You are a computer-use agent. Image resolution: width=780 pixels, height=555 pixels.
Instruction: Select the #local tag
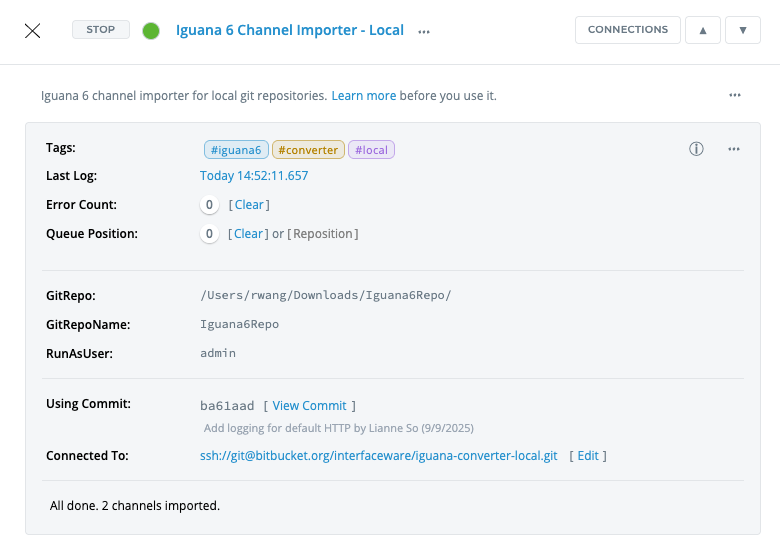(x=371, y=150)
